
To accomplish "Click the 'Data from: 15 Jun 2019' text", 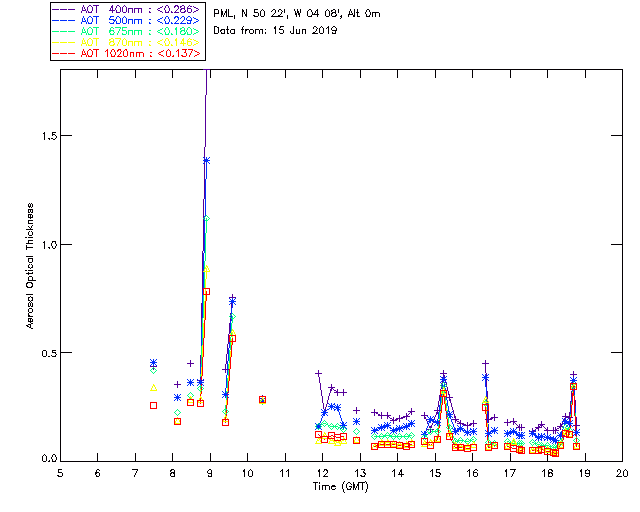I will [275, 30].
